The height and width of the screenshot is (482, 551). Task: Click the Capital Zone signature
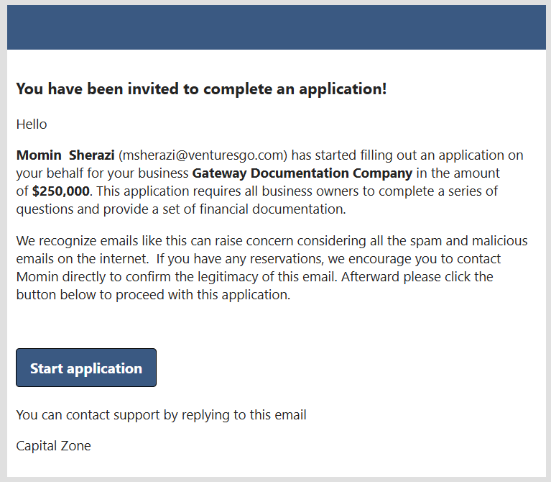point(53,446)
